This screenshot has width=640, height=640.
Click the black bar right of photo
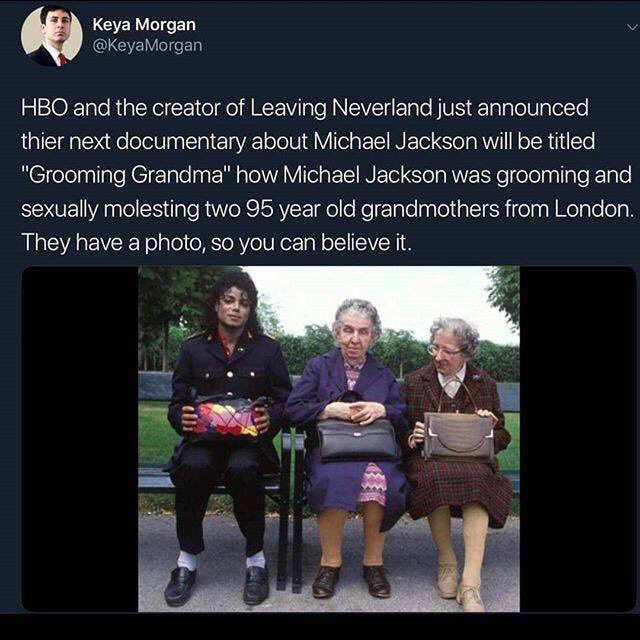pos(578,439)
